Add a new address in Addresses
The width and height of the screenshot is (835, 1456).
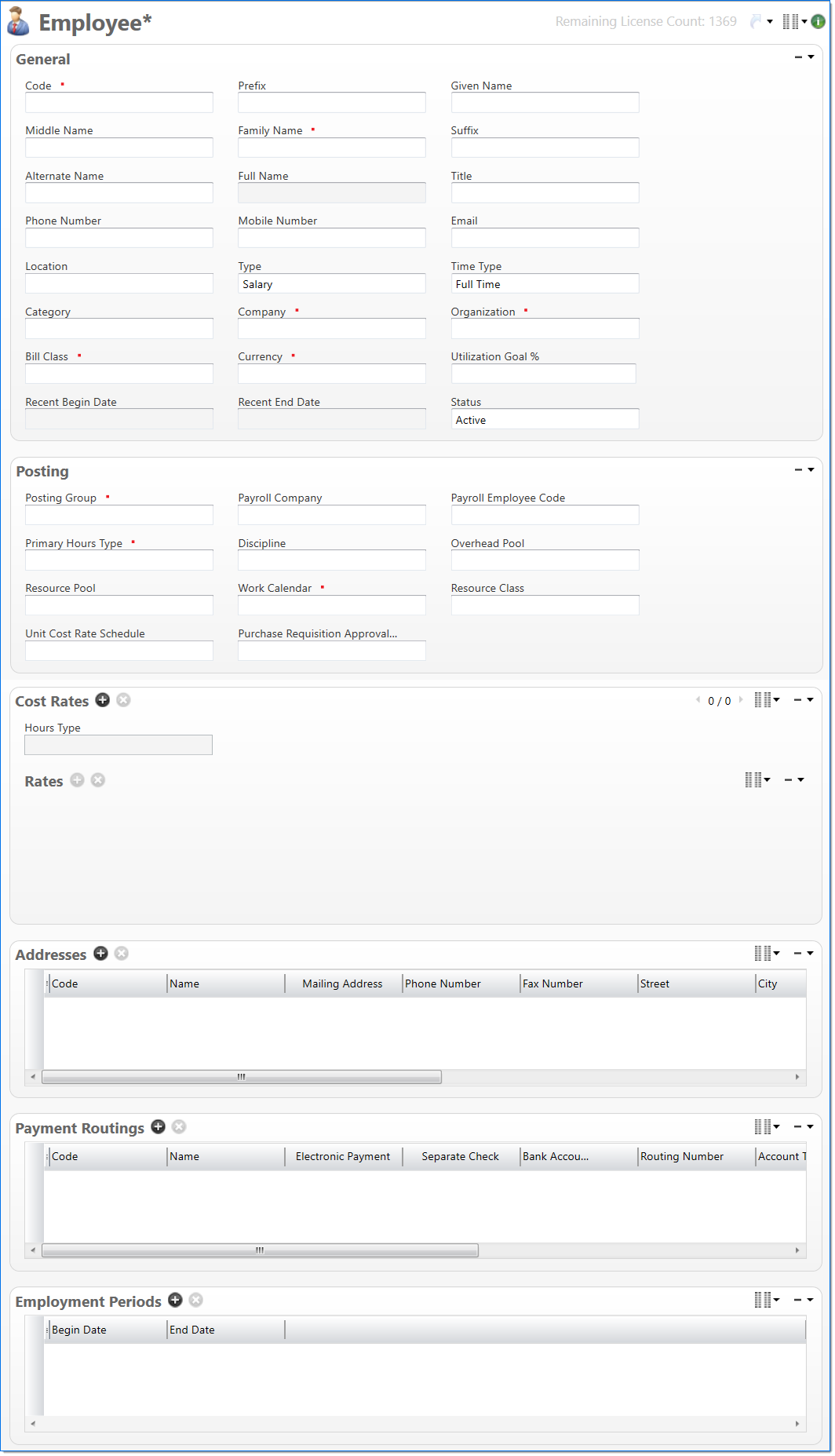(x=100, y=953)
